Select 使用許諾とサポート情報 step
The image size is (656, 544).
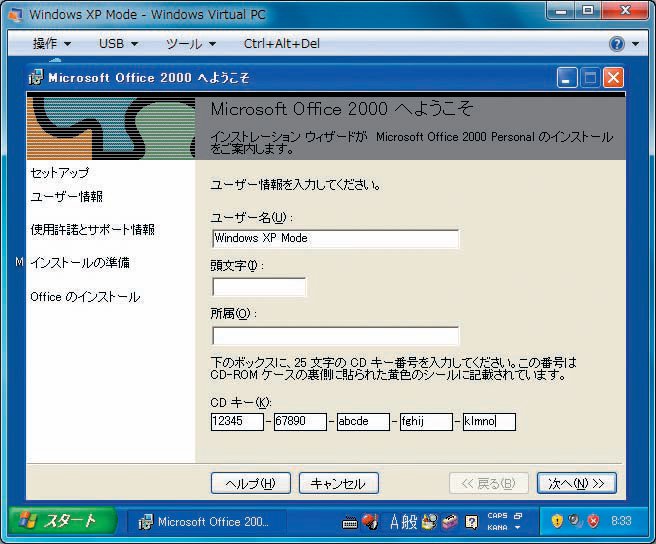point(92,230)
